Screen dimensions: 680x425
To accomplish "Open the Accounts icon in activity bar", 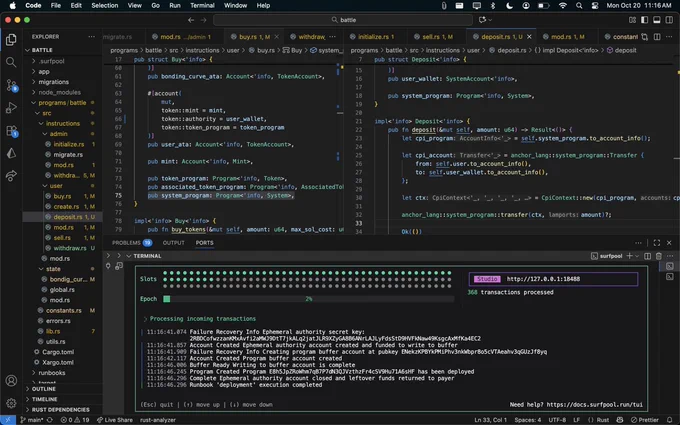I will [x=11, y=380].
